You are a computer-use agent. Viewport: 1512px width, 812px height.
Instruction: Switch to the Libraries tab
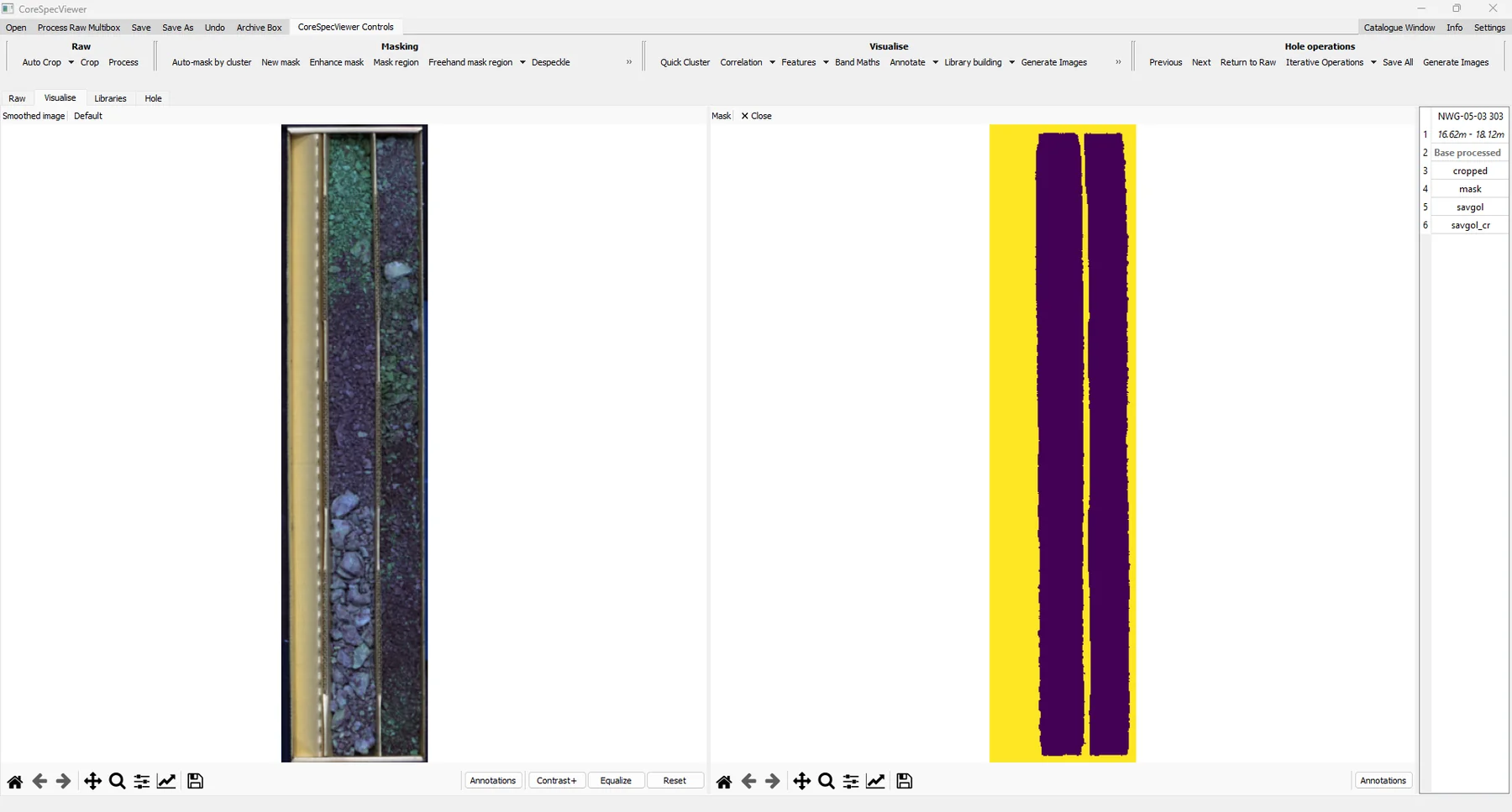click(110, 98)
